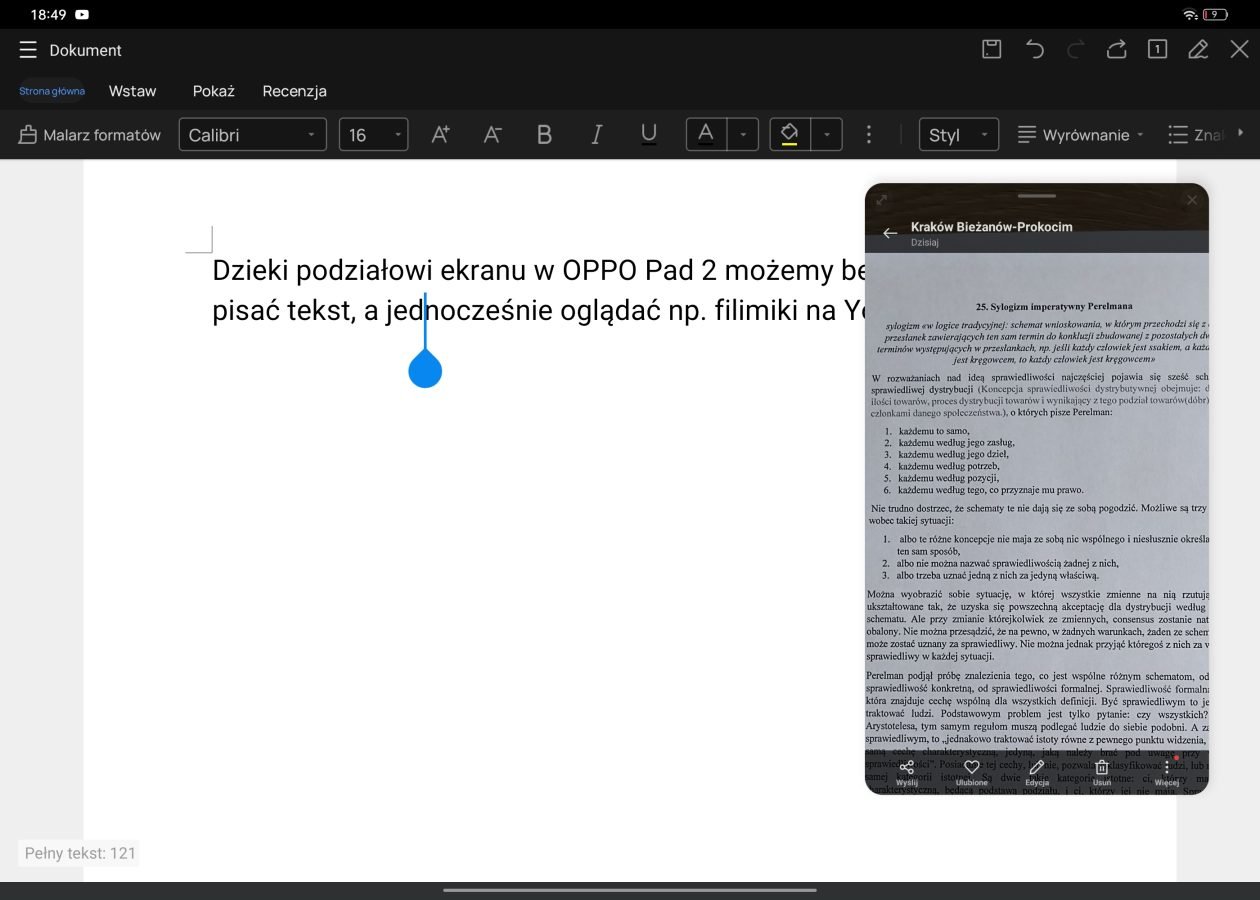The height and width of the screenshot is (900, 1260).
Task: Redo the last undone action
Action: [1076, 49]
